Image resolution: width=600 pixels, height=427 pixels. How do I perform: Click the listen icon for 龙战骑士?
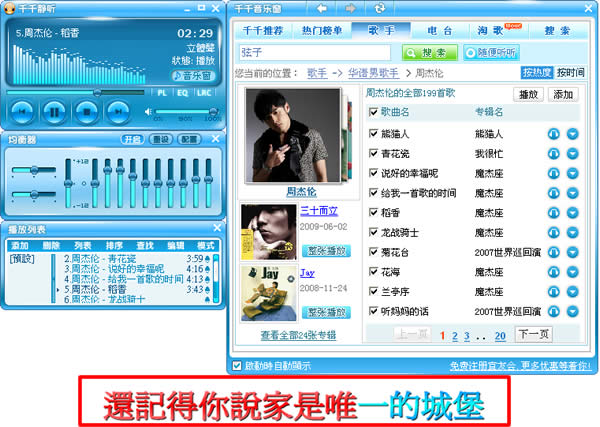(553, 232)
